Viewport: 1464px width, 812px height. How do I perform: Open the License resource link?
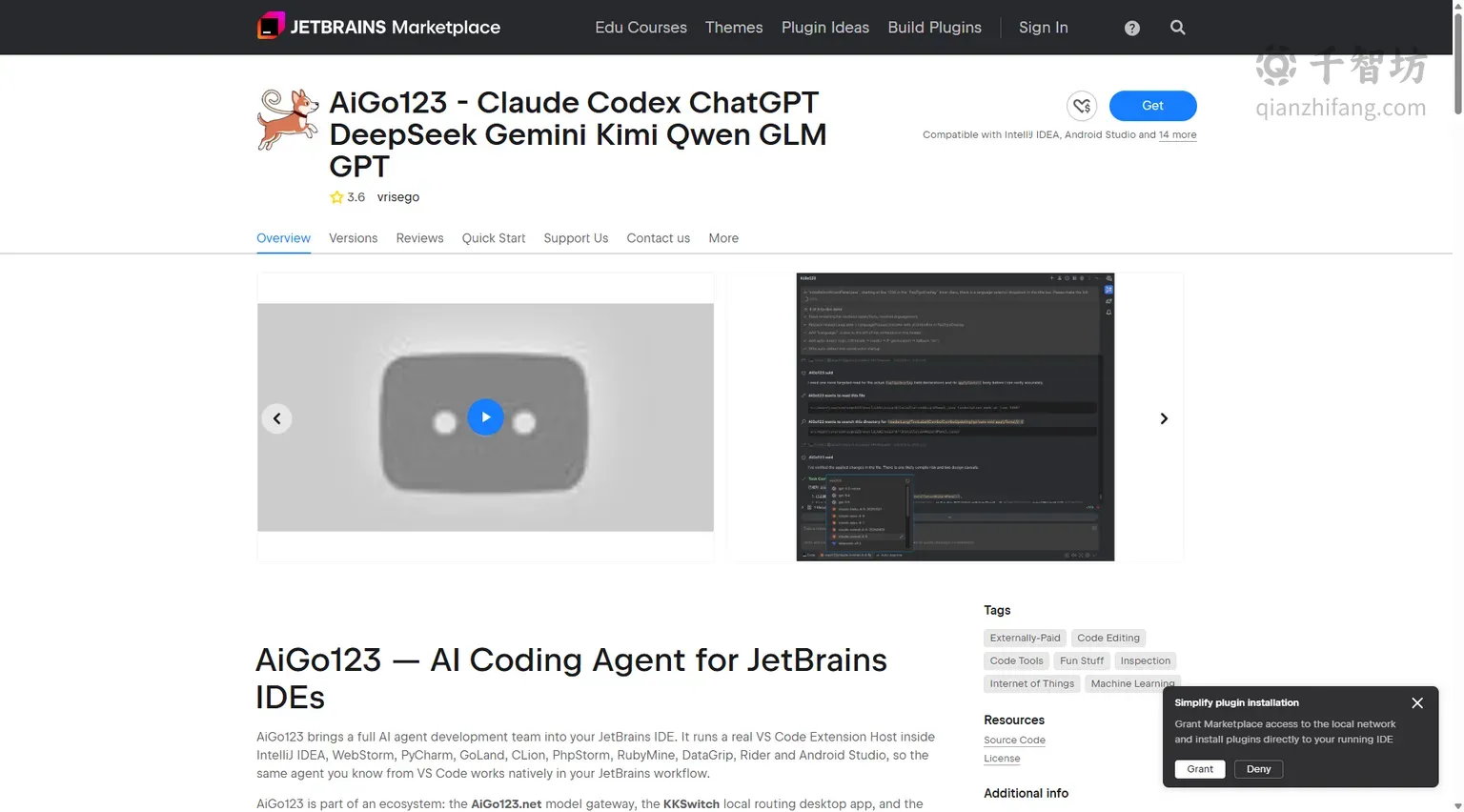tap(1002, 759)
